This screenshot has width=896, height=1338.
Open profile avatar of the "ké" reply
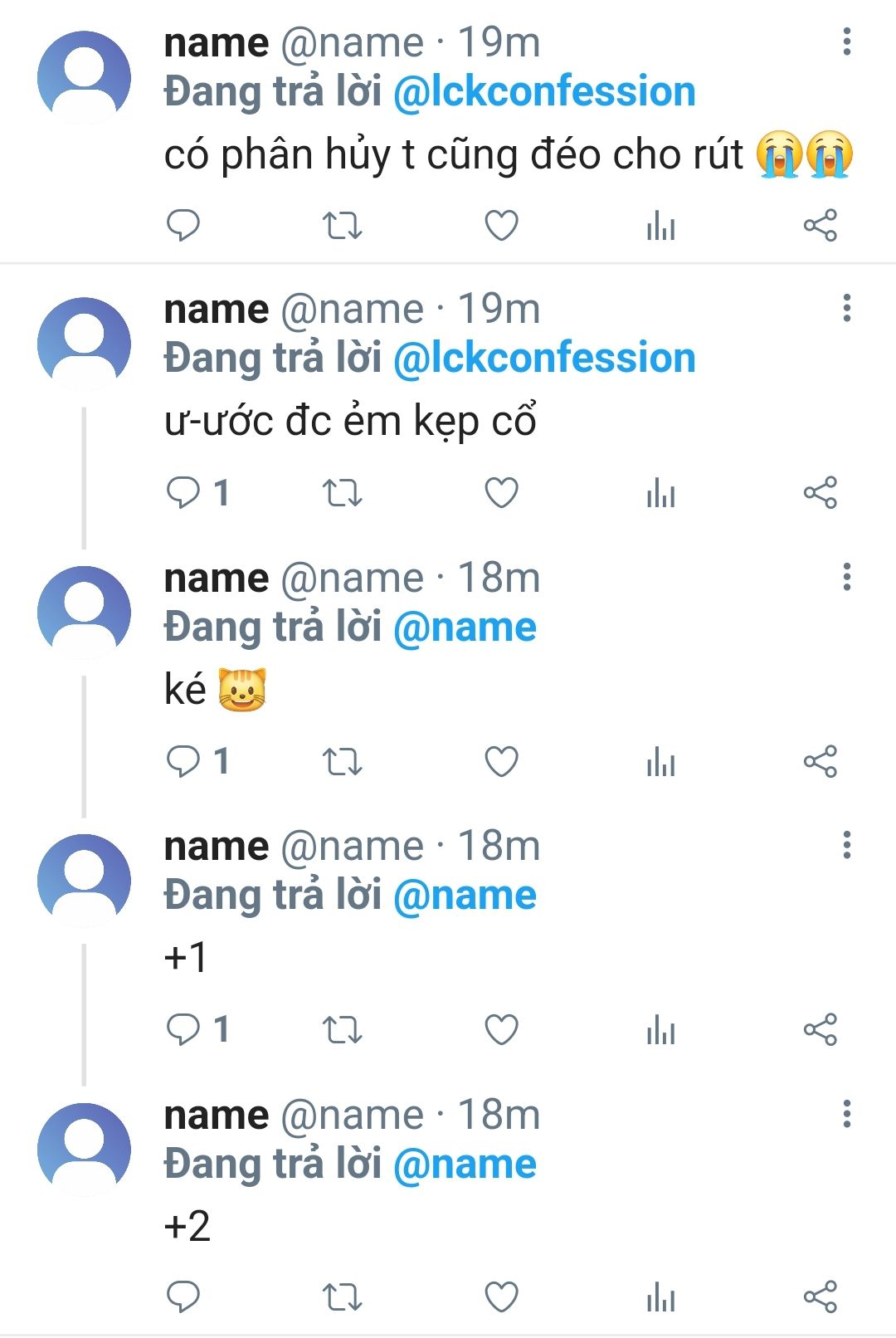[x=84, y=613]
